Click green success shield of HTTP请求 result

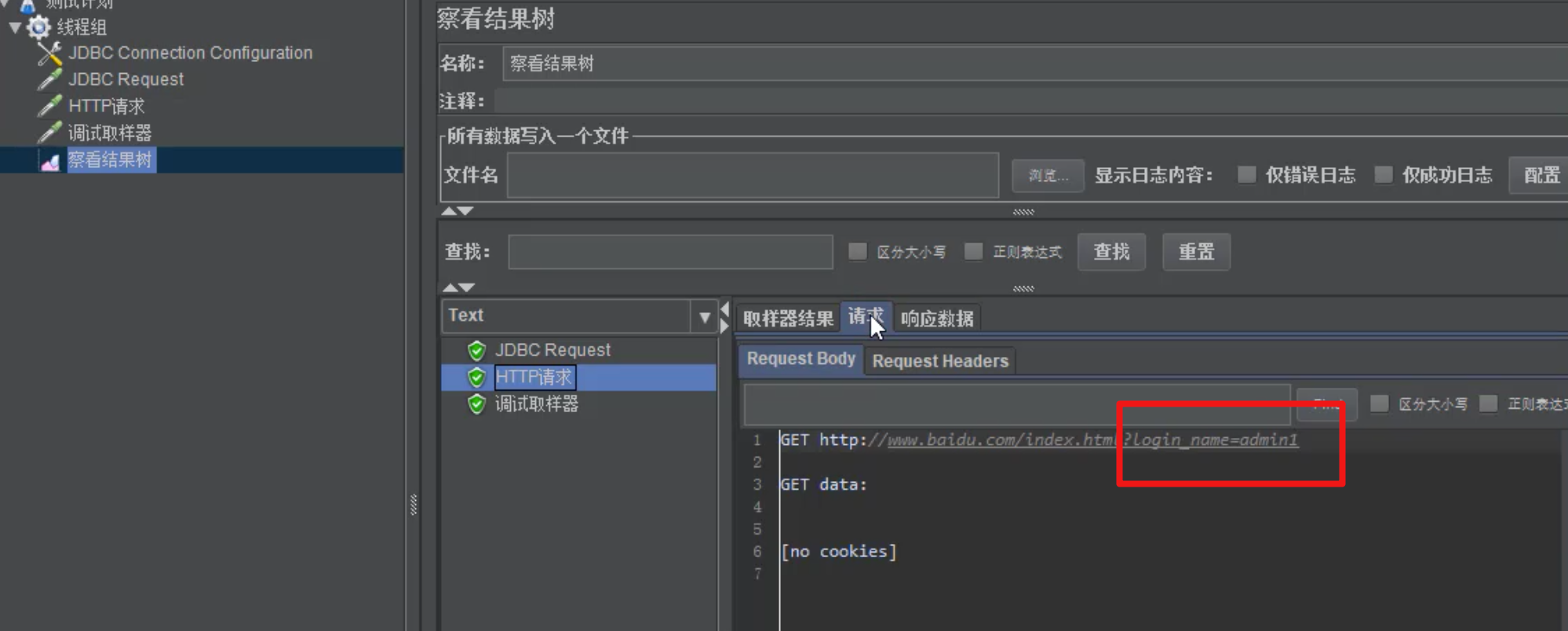(476, 378)
